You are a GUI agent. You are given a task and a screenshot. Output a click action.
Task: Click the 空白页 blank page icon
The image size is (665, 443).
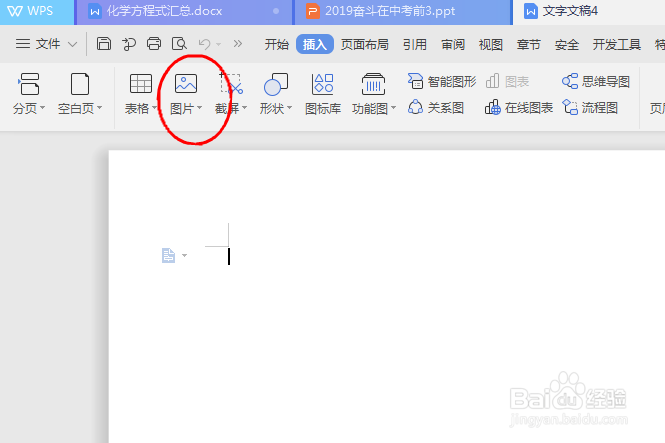click(80, 84)
